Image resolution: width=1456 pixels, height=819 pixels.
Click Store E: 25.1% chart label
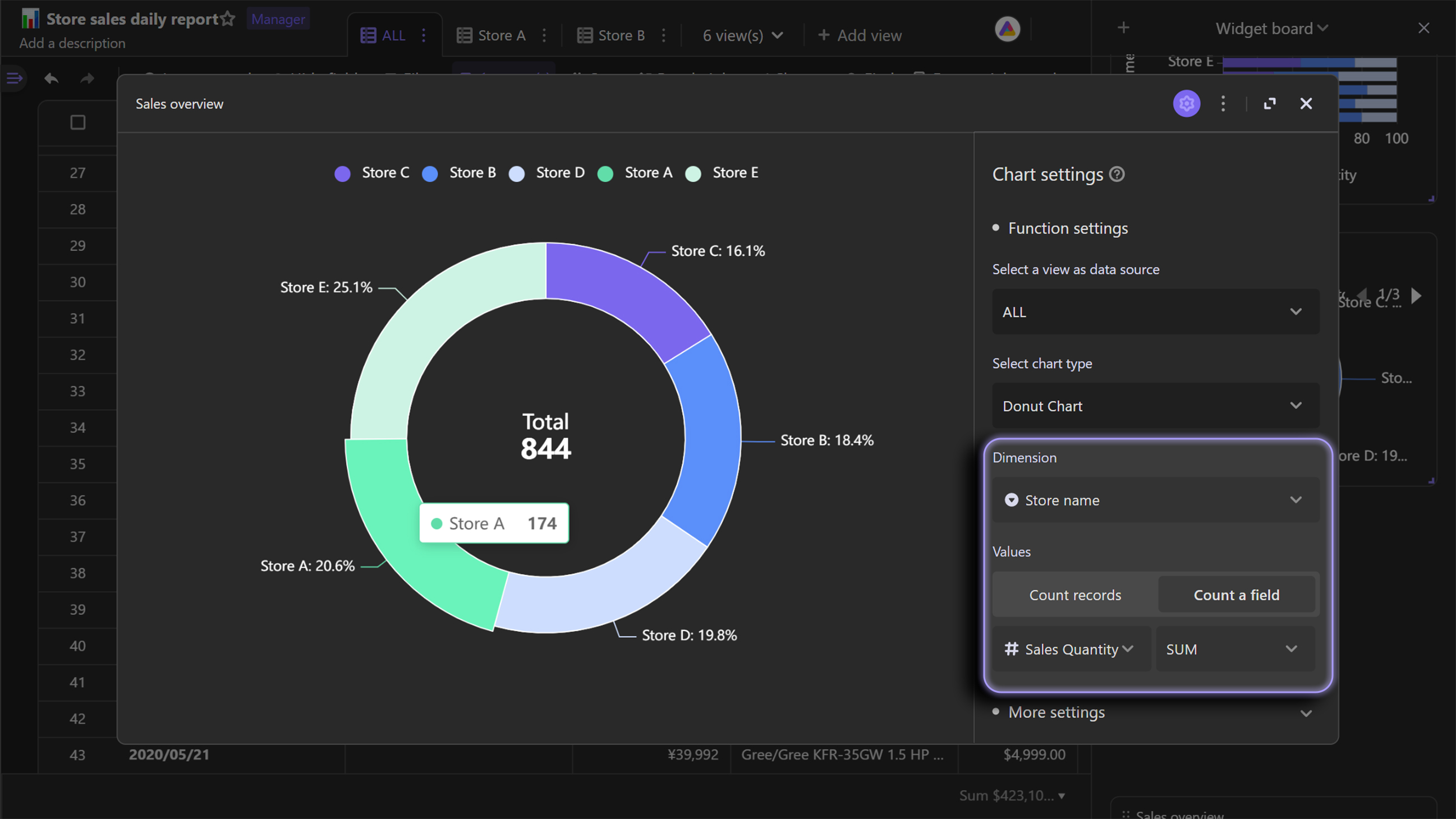[326, 287]
